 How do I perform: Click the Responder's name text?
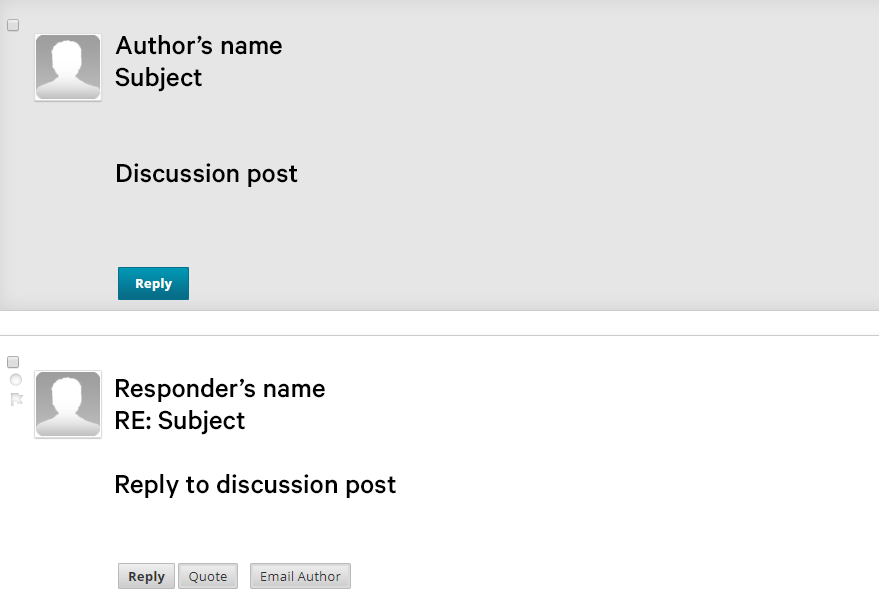tap(220, 389)
